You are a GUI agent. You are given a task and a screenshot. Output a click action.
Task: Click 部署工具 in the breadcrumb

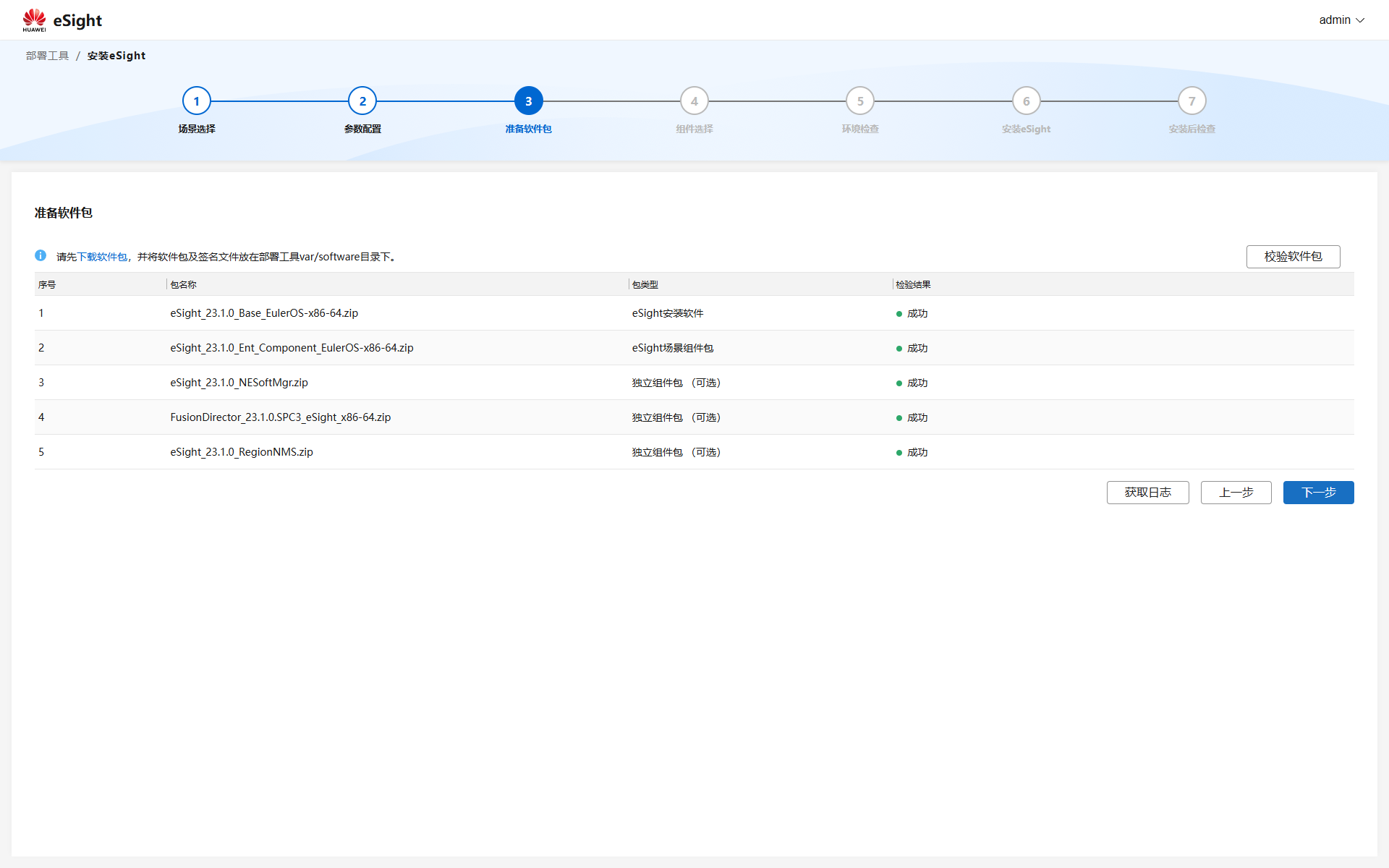(47, 56)
